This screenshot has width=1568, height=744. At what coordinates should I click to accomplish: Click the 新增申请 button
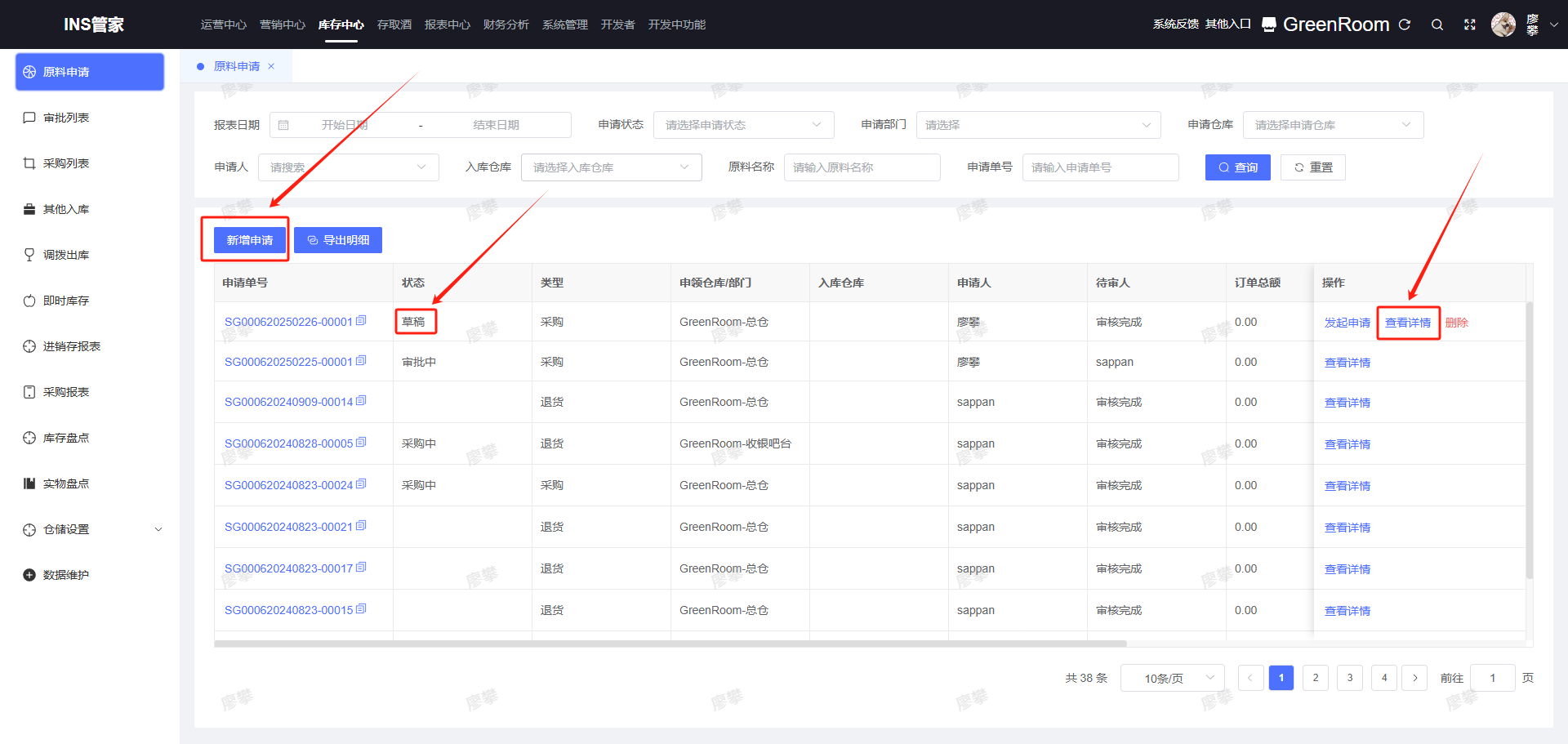[250, 240]
